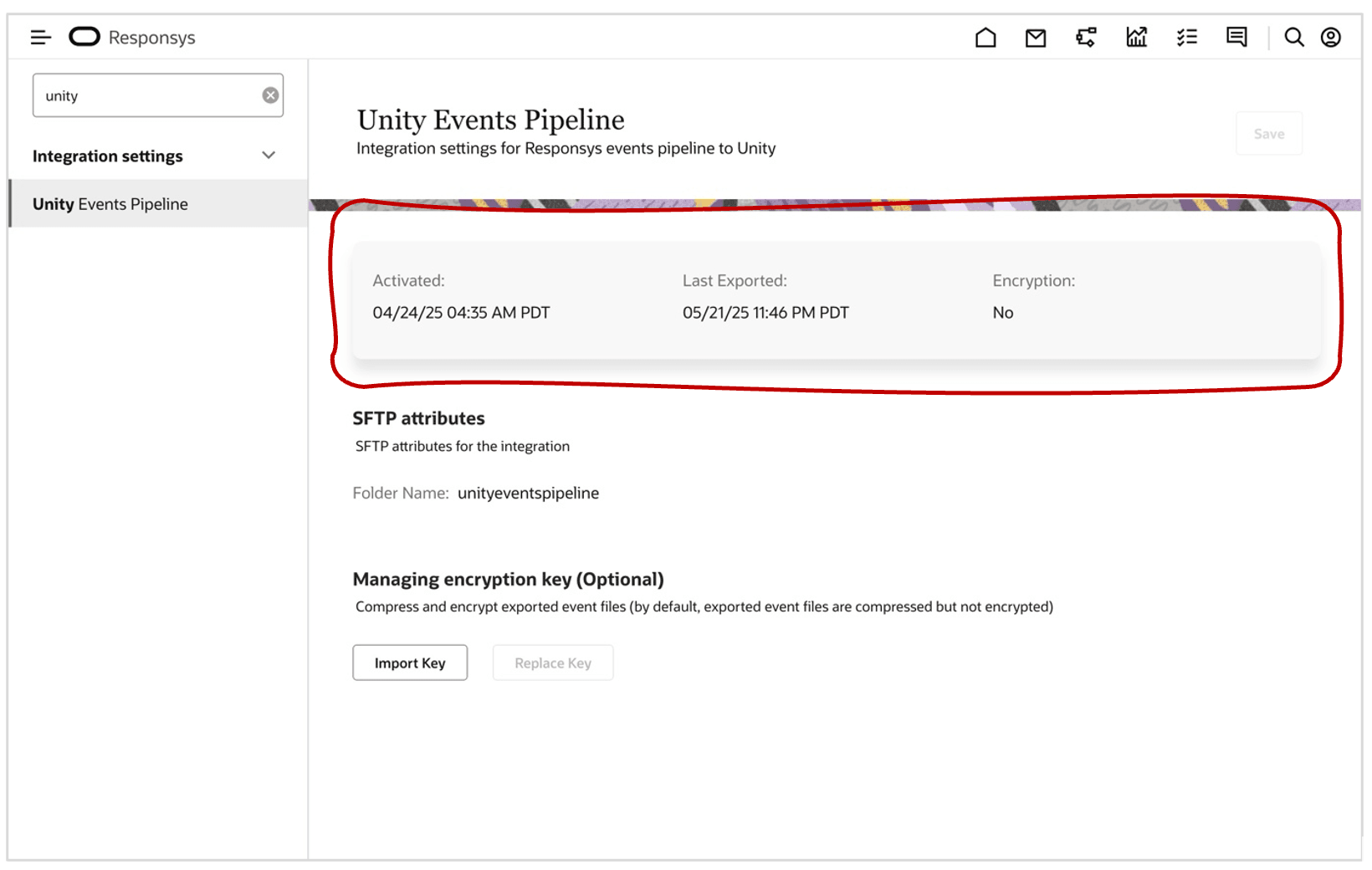
Task: Open the messages comment icon
Action: 1236,38
